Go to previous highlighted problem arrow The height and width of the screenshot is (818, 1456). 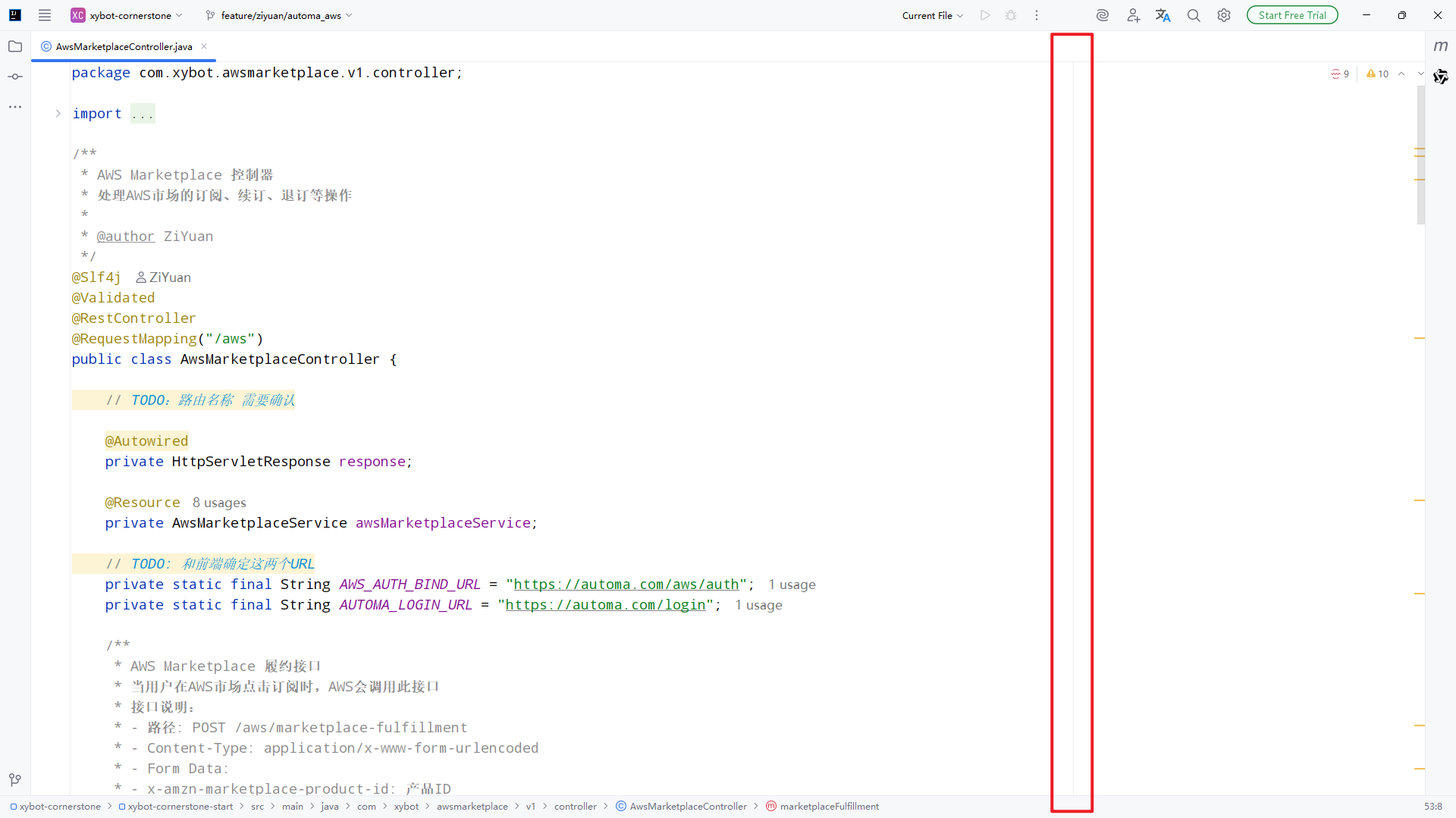click(x=1401, y=74)
